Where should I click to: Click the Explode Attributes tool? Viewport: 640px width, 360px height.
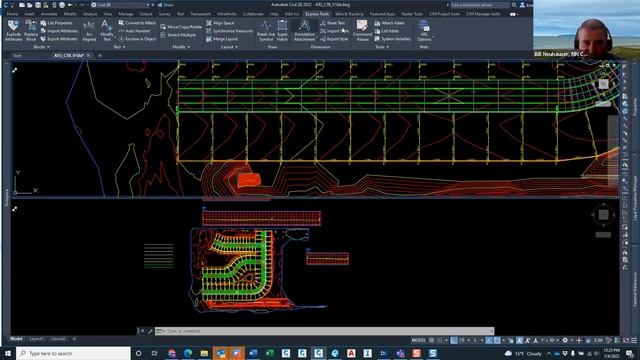[x=13, y=31]
